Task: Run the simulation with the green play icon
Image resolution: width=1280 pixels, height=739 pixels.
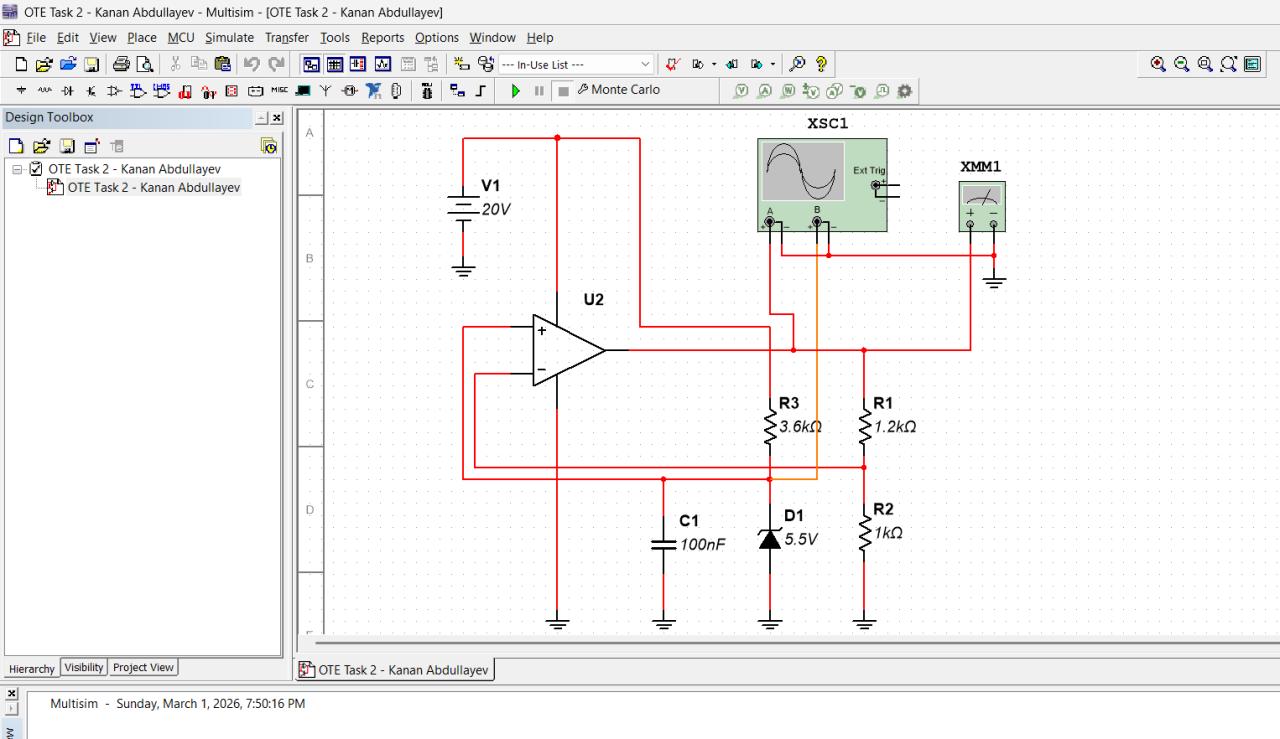Action: (515, 90)
